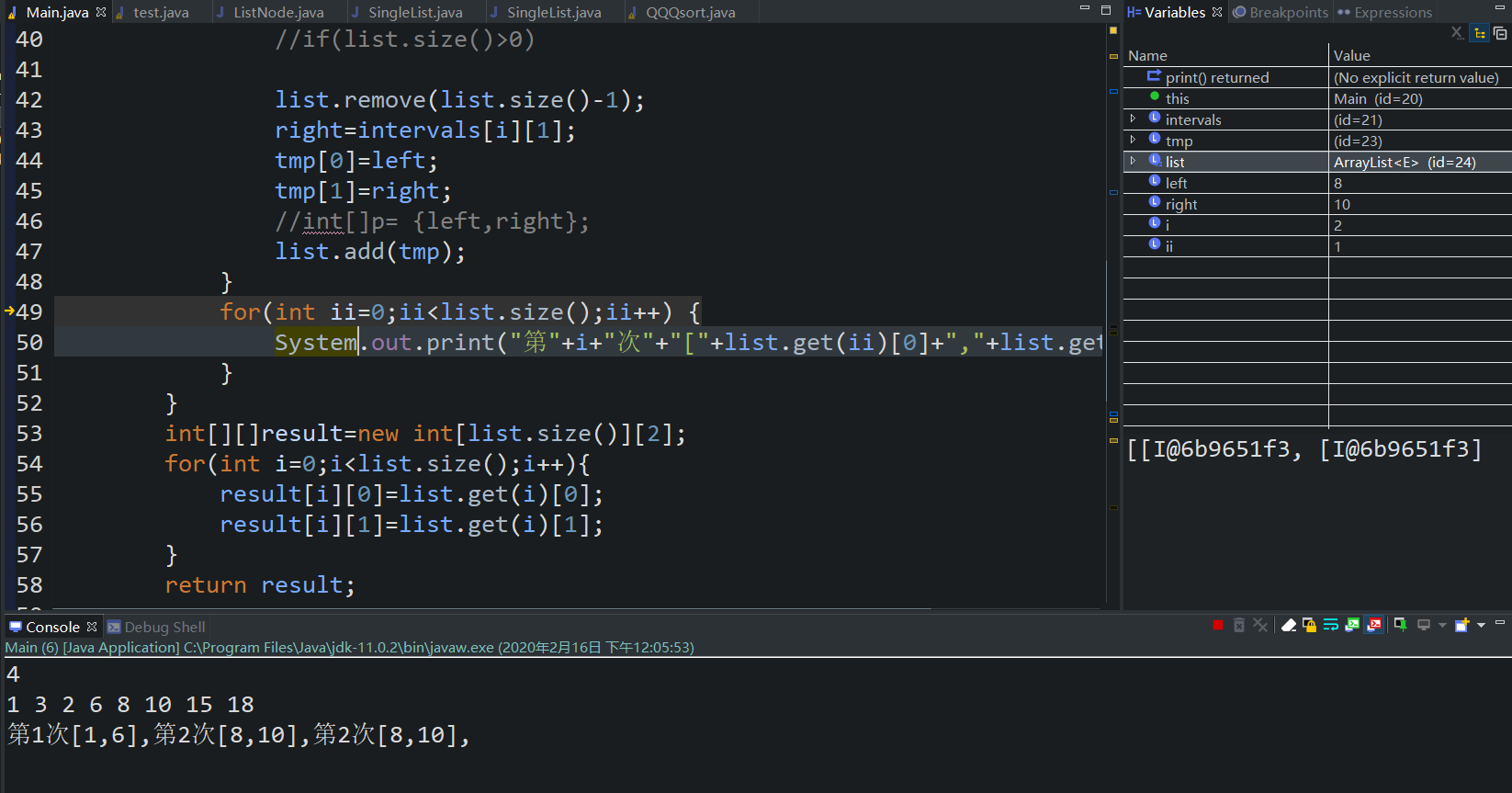
Task: Expand the list variable
Action: (1133, 161)
